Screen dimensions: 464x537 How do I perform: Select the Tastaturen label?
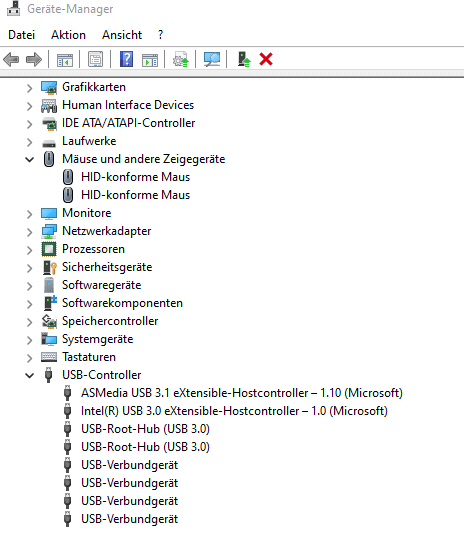click(x=89, y=357)
